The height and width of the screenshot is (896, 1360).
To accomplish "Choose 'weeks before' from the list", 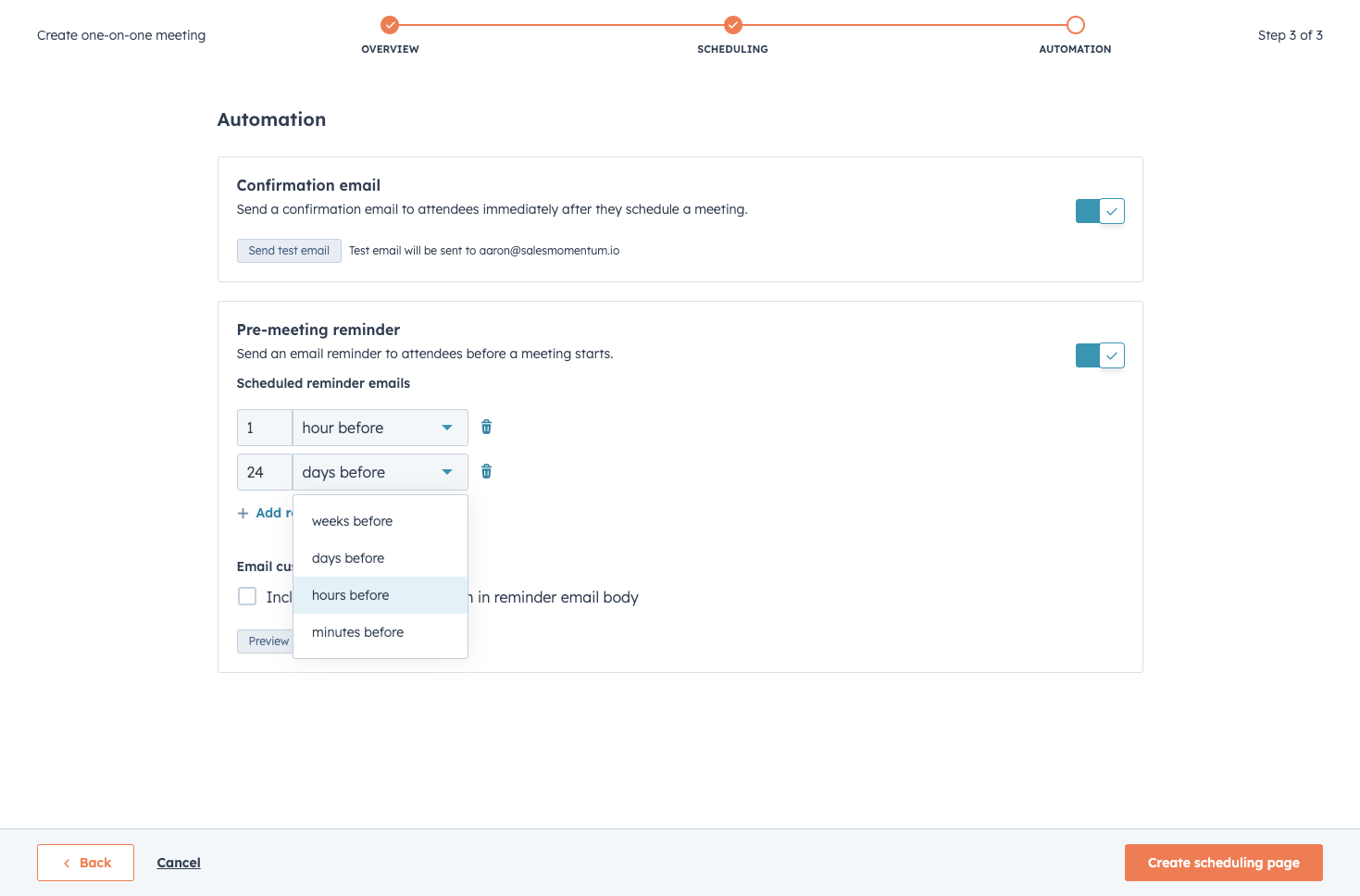I will coord(380,521).
